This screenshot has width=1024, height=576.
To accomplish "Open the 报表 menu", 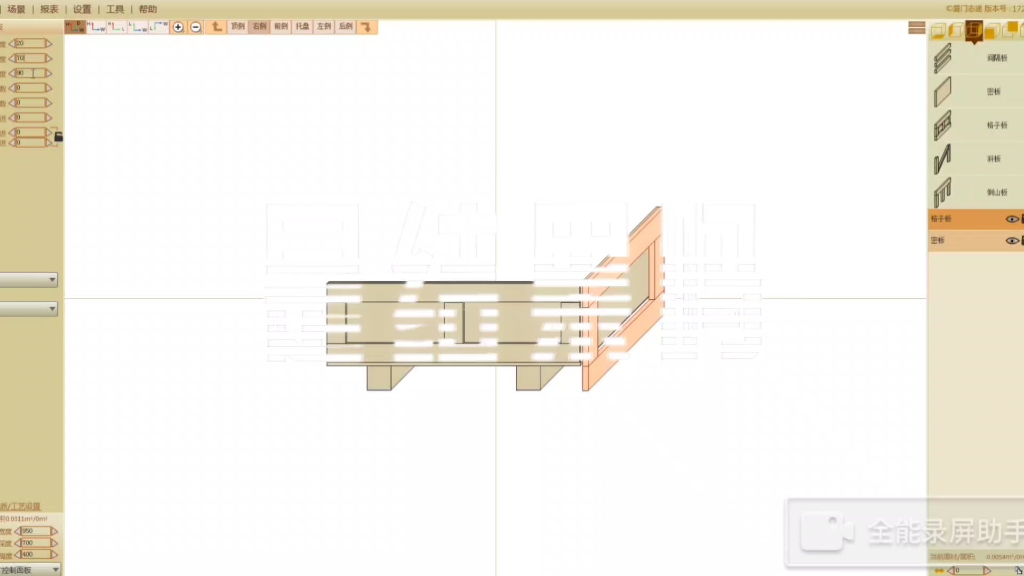I will pos(49,9).
